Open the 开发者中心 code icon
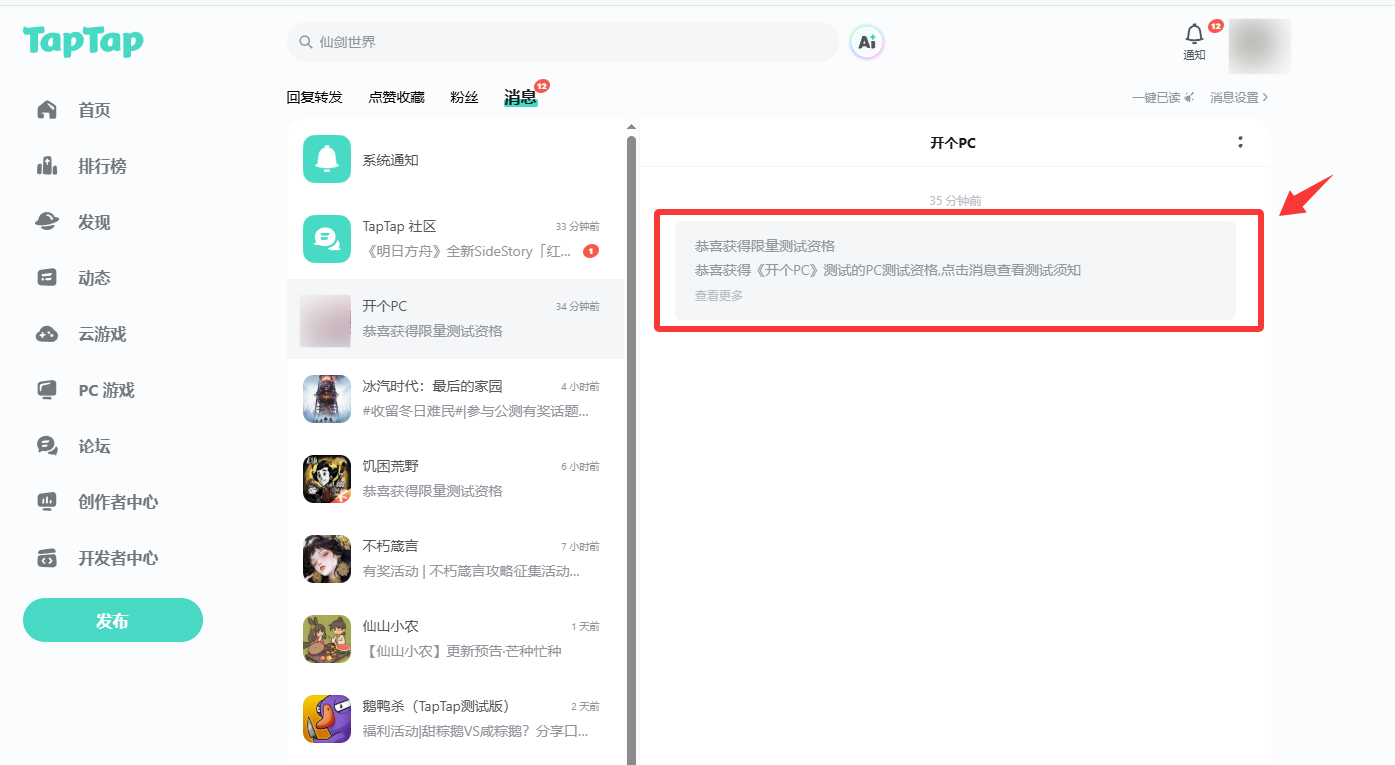The height and width of the screenshot is (765, 1395). (47, 558)
